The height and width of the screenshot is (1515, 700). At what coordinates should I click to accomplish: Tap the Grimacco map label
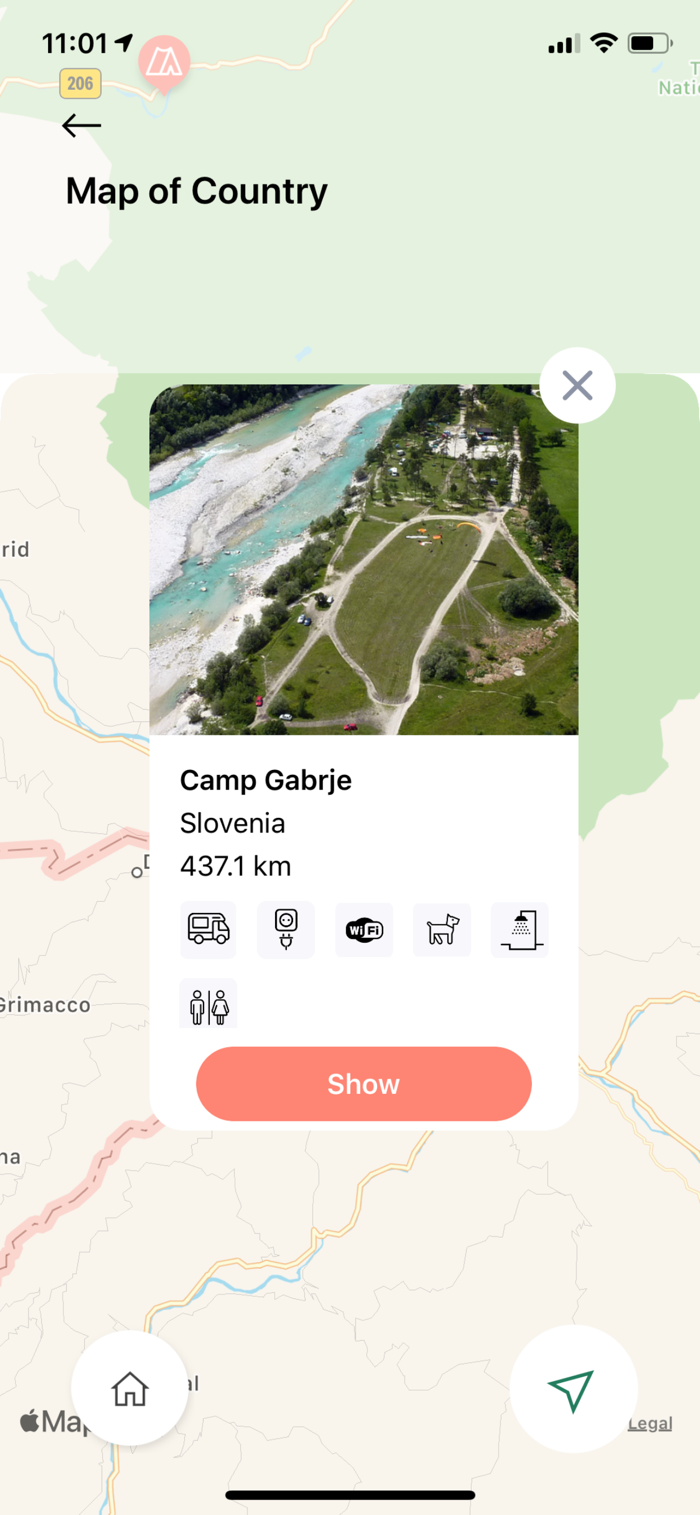[44, 1005]
